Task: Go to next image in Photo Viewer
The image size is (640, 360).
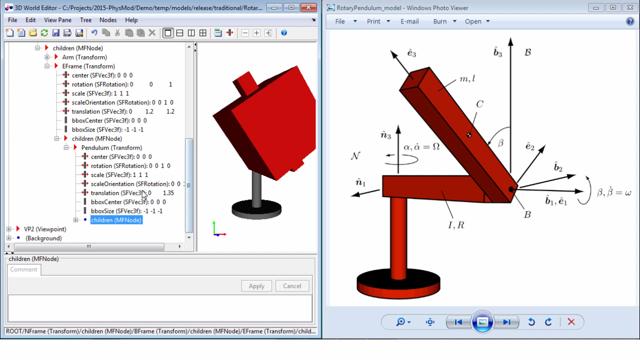Action: 507,322
